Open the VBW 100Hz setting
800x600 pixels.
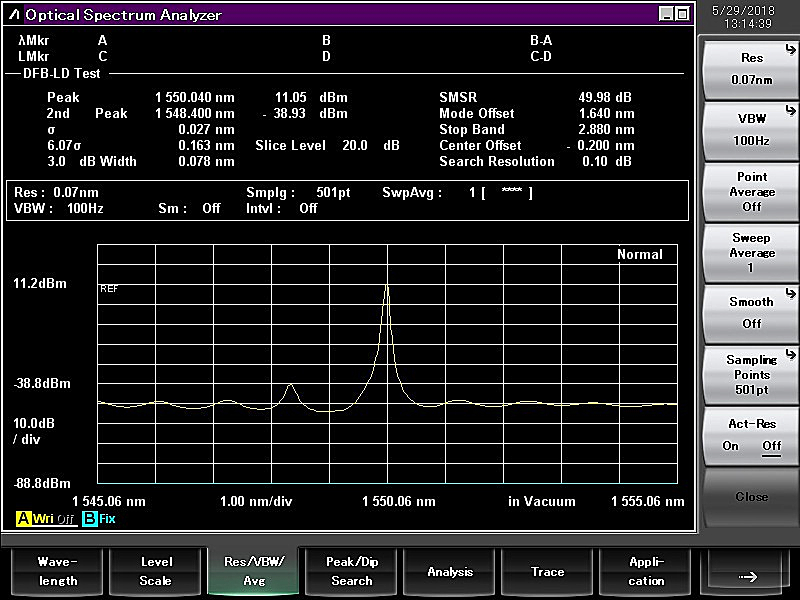[x=751, y=129]
